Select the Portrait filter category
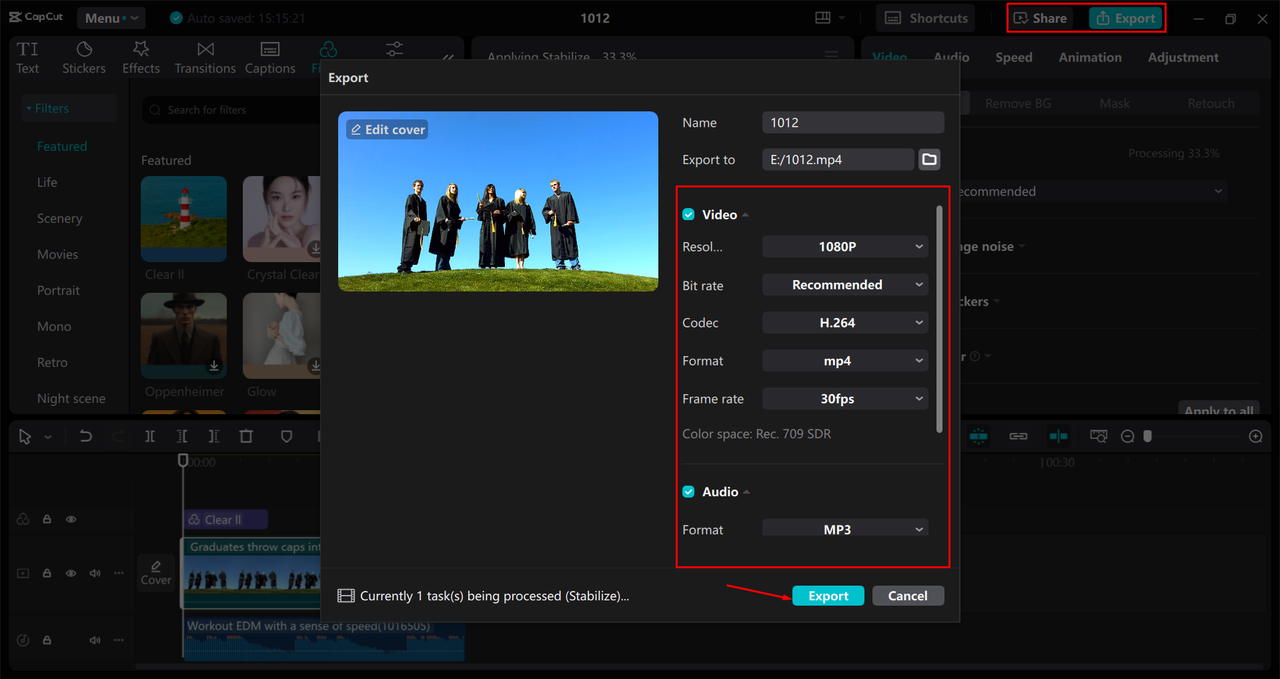The image size is (1280, 679). coord(59,290)
